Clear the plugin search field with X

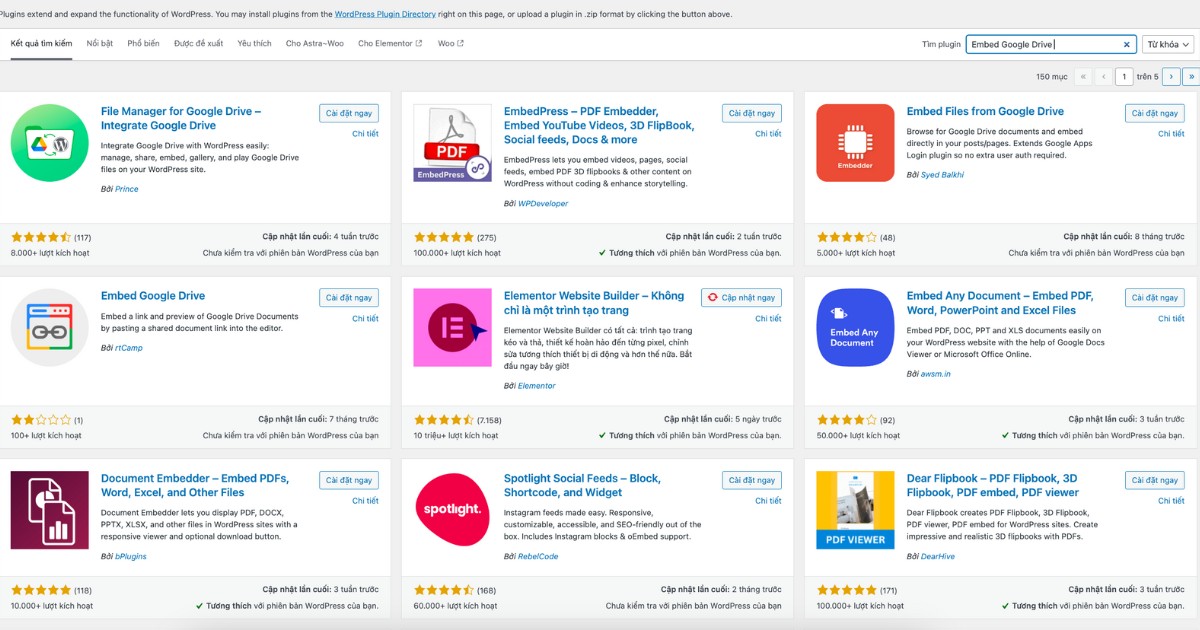click(x=1127, y=44)
